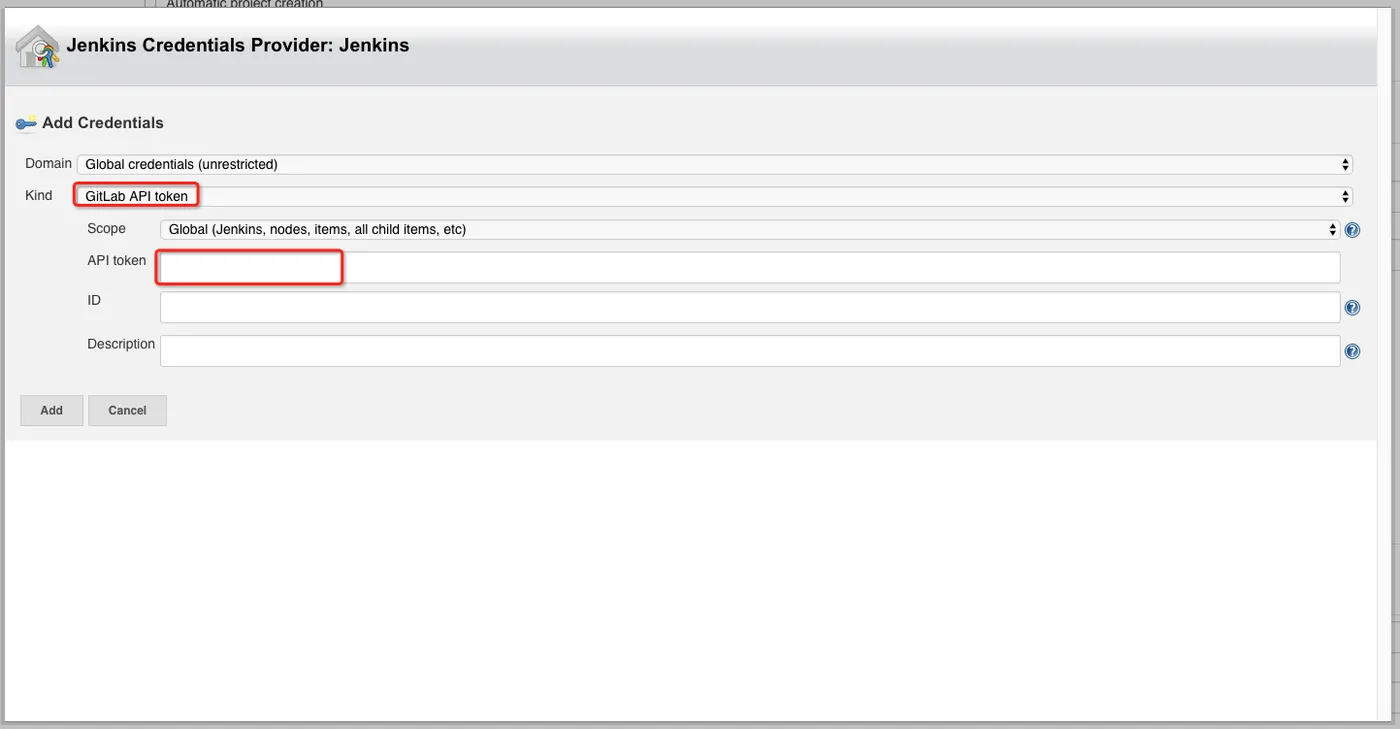The width and height of the screenshot is (1400, 729).
Task: Click the Domain label
Action: coord(49,163)
